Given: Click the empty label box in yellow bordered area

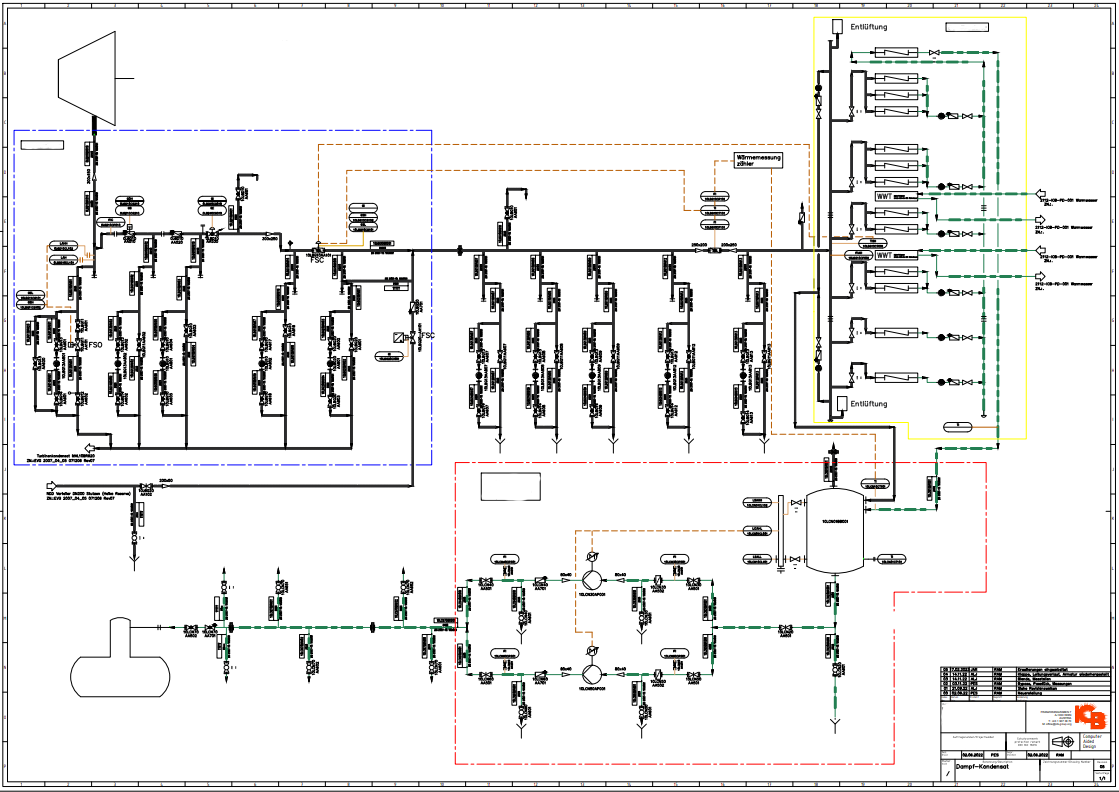Looking at the screenshot, I should [x=967, y=27].
